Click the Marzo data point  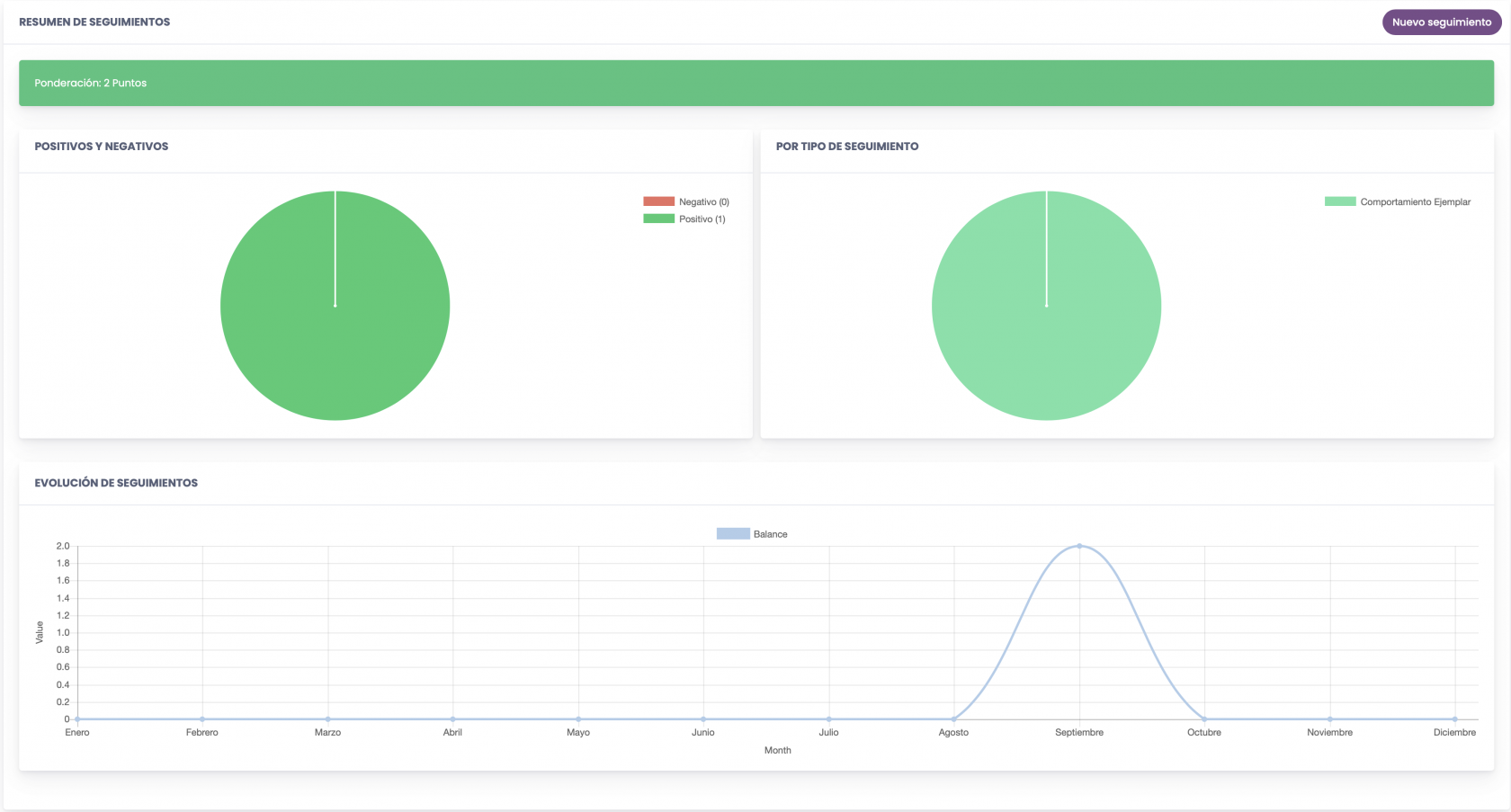327,719
